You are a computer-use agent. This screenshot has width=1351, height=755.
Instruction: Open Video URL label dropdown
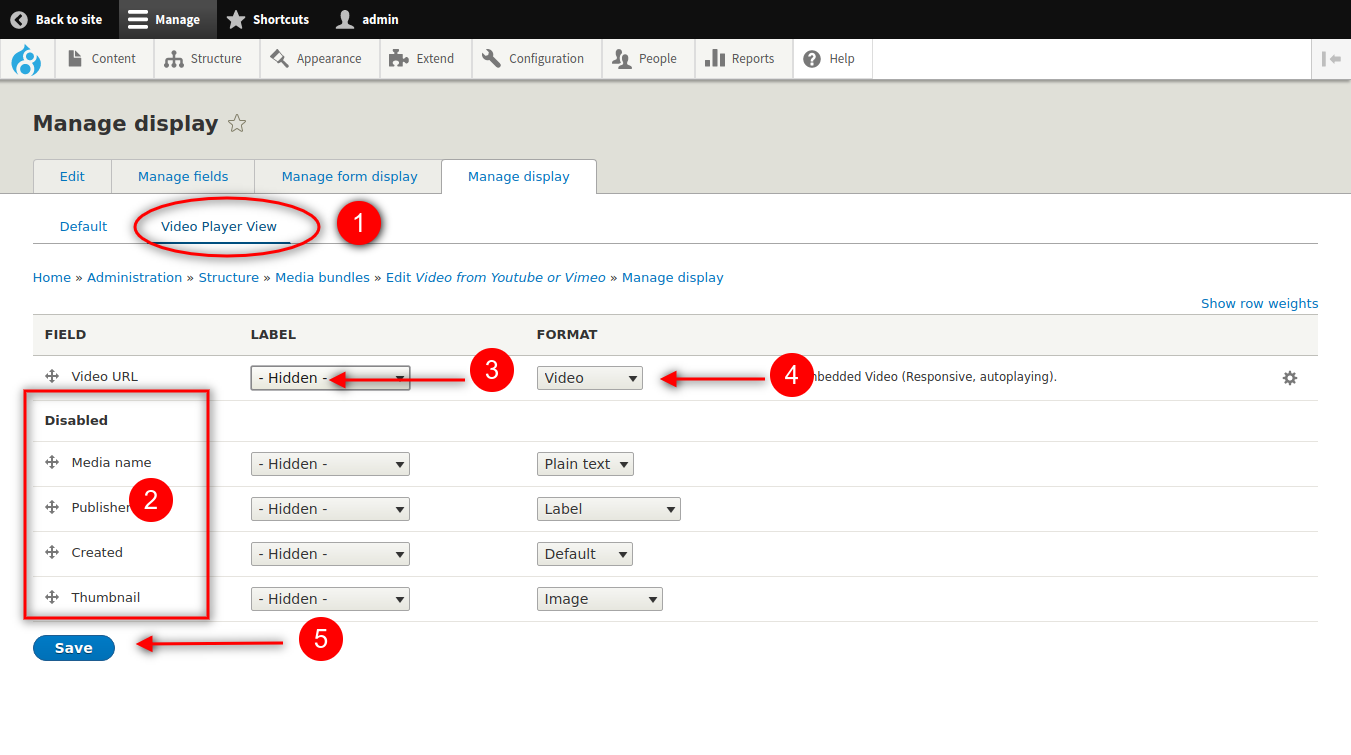pos(330,378)
